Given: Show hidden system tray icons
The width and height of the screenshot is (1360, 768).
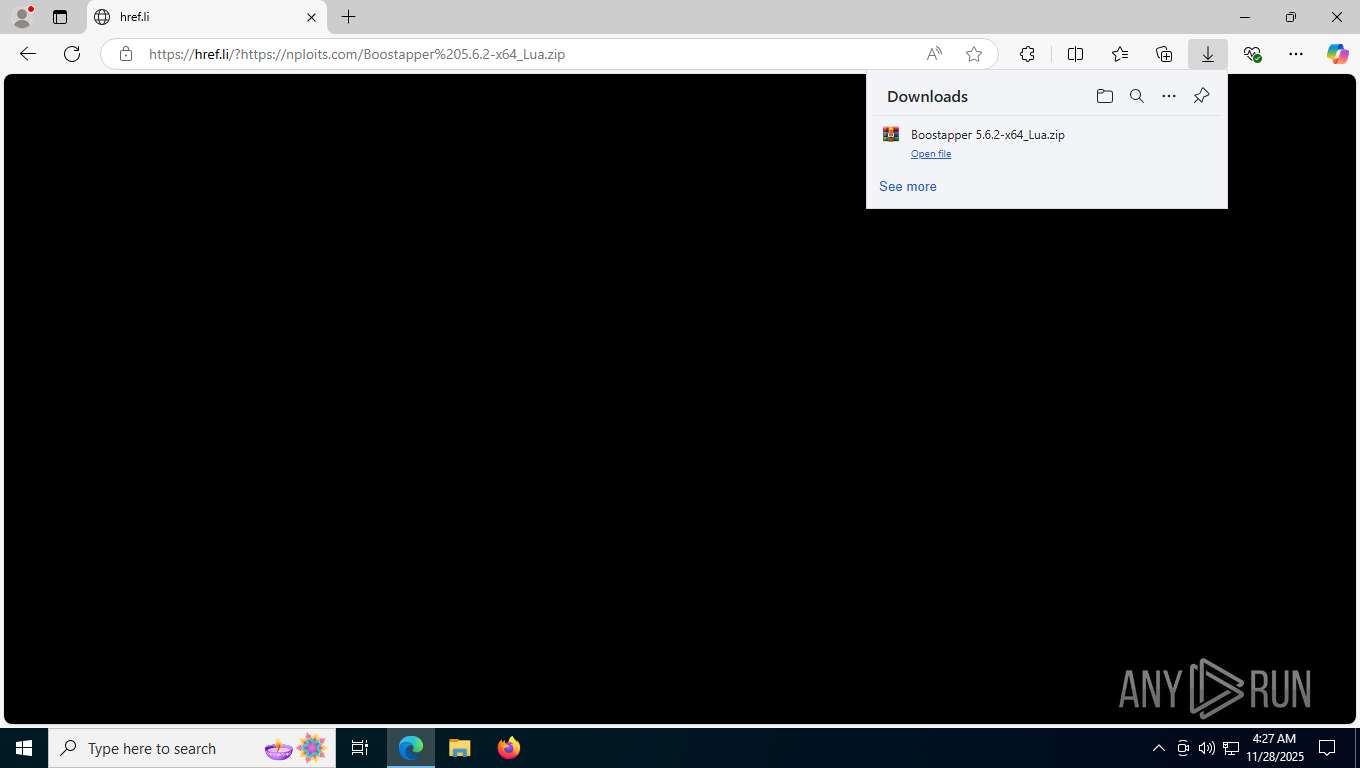Looking at the screenshot, I should tap(1159, 748).
